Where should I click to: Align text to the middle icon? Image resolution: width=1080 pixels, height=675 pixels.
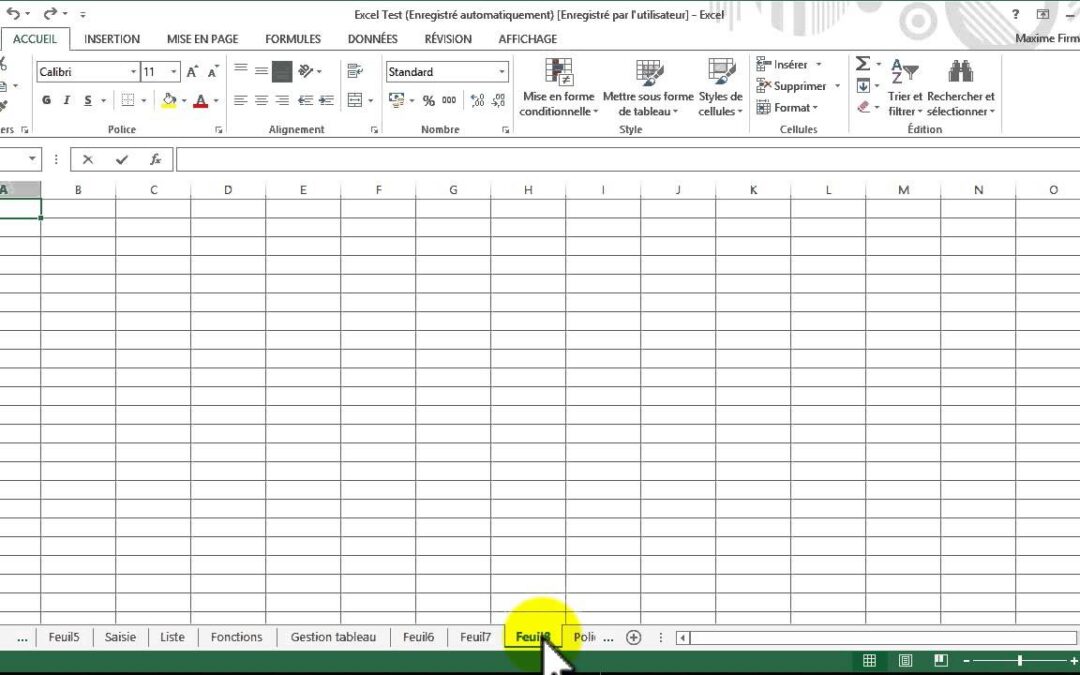[x=261, y=70]
